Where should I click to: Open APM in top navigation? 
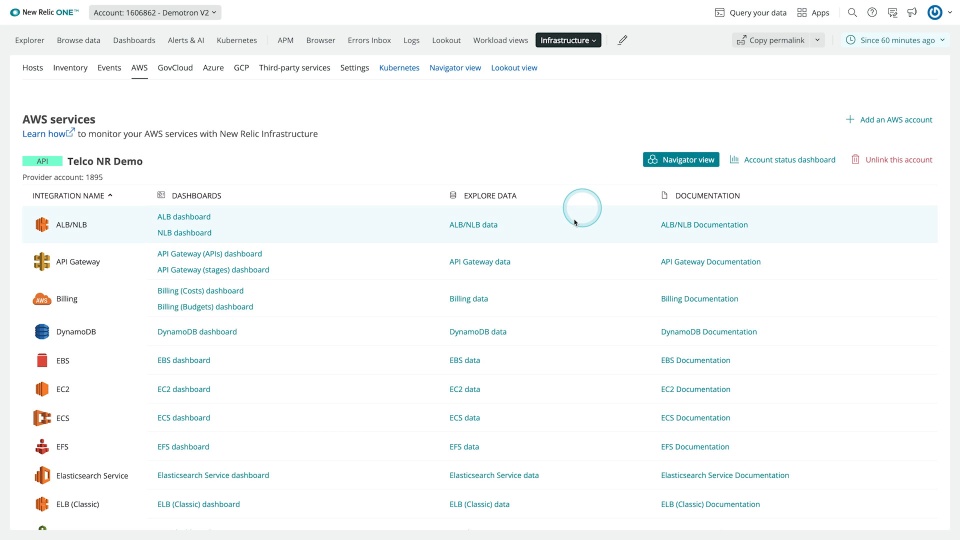(x=285, y=40)
